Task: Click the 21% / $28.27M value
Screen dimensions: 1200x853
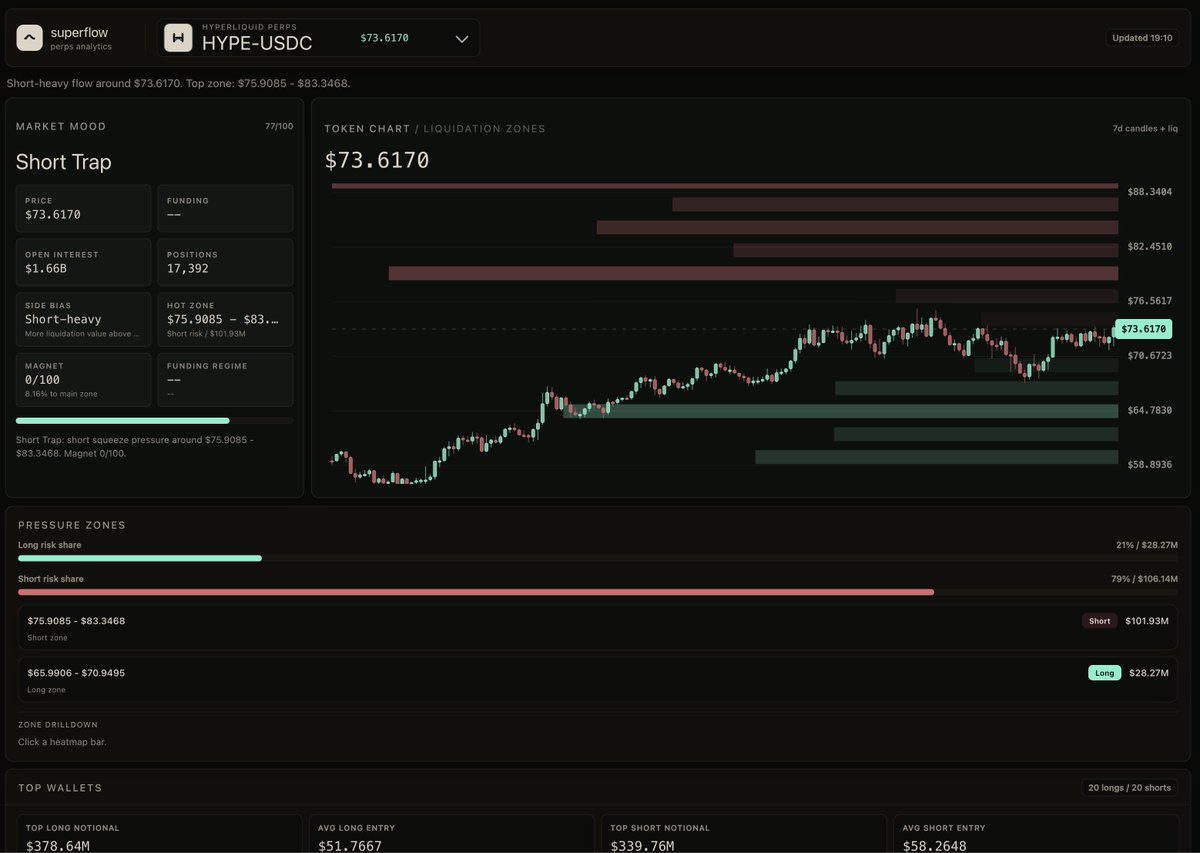Action: [x=1146, y=545]
